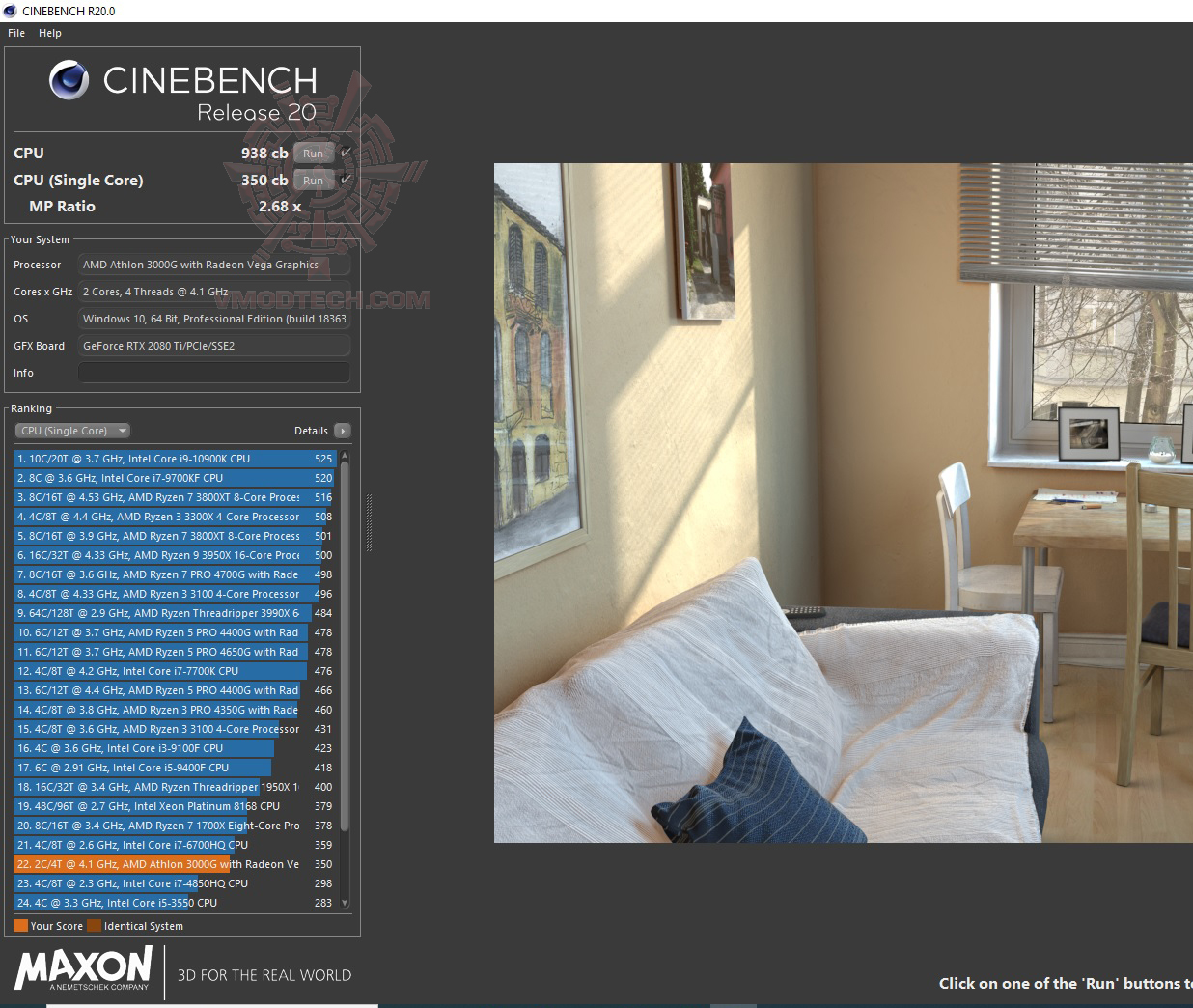Viewport: 1193px width, 1008px height.
Task: Select ranking row 10 Ryzen 5 PRO 4400G 3.7 GHz
Action: (x=175, y=632)
